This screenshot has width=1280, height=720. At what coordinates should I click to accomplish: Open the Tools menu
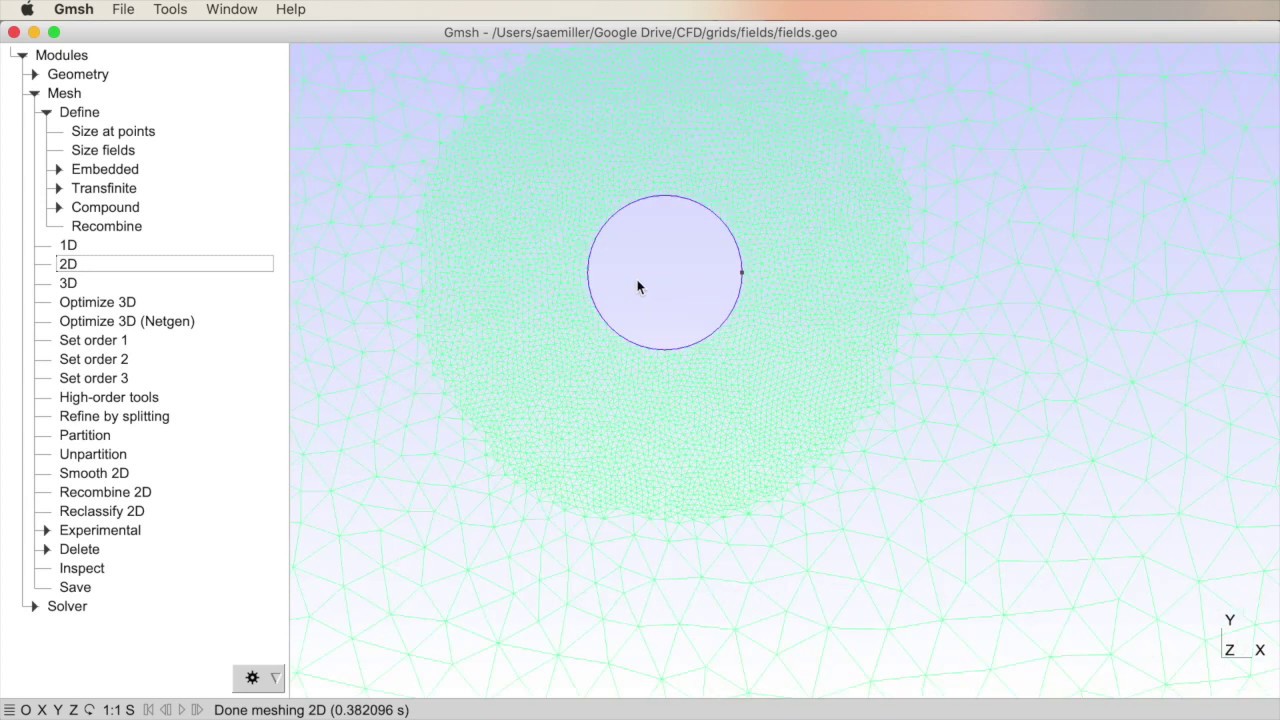pos(170,9)
